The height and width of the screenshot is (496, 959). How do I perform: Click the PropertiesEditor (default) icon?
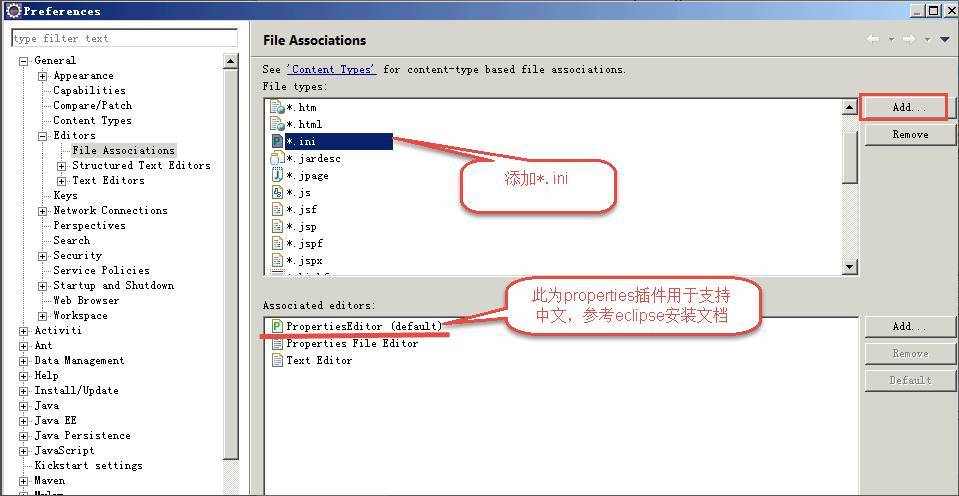point(277,326)
